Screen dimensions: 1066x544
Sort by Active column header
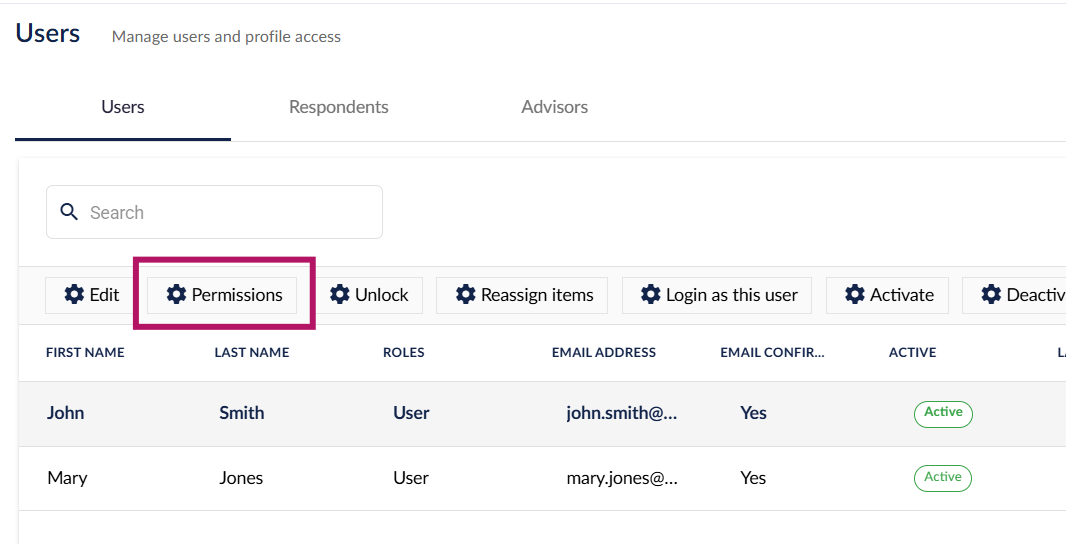[x=912, y=352]
